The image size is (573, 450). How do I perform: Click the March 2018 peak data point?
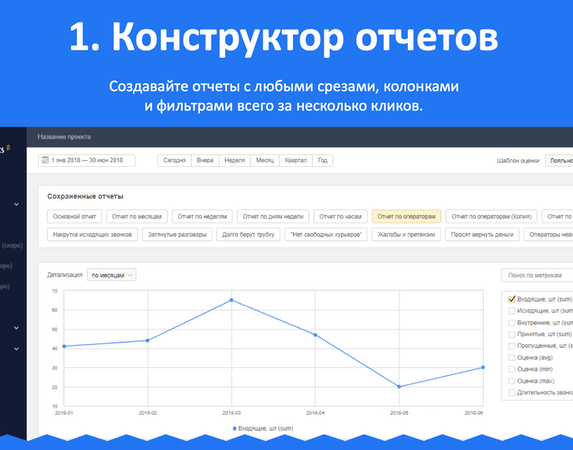pos(231,300)
